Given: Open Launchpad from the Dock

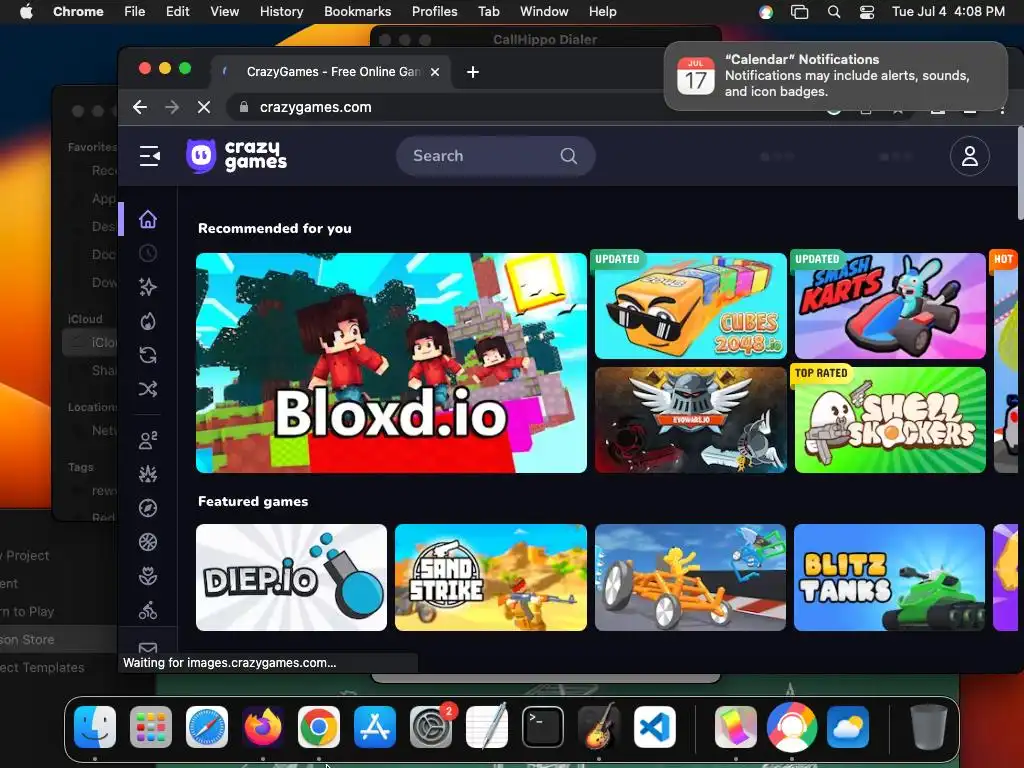Looking at the screenshot, I should pyautogui.click(x=151, y=727).
